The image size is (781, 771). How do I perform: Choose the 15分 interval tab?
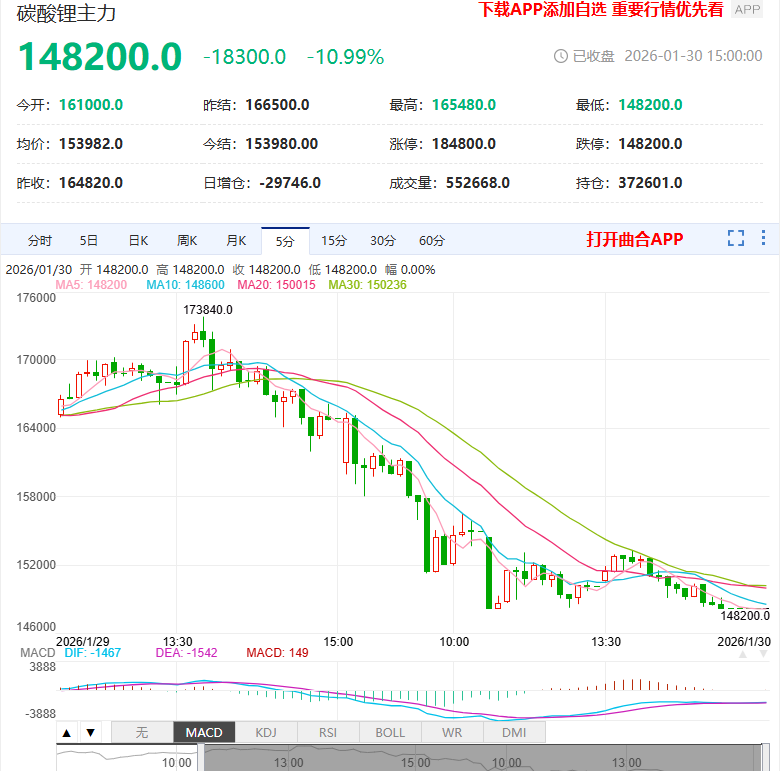tap(334, 241)
